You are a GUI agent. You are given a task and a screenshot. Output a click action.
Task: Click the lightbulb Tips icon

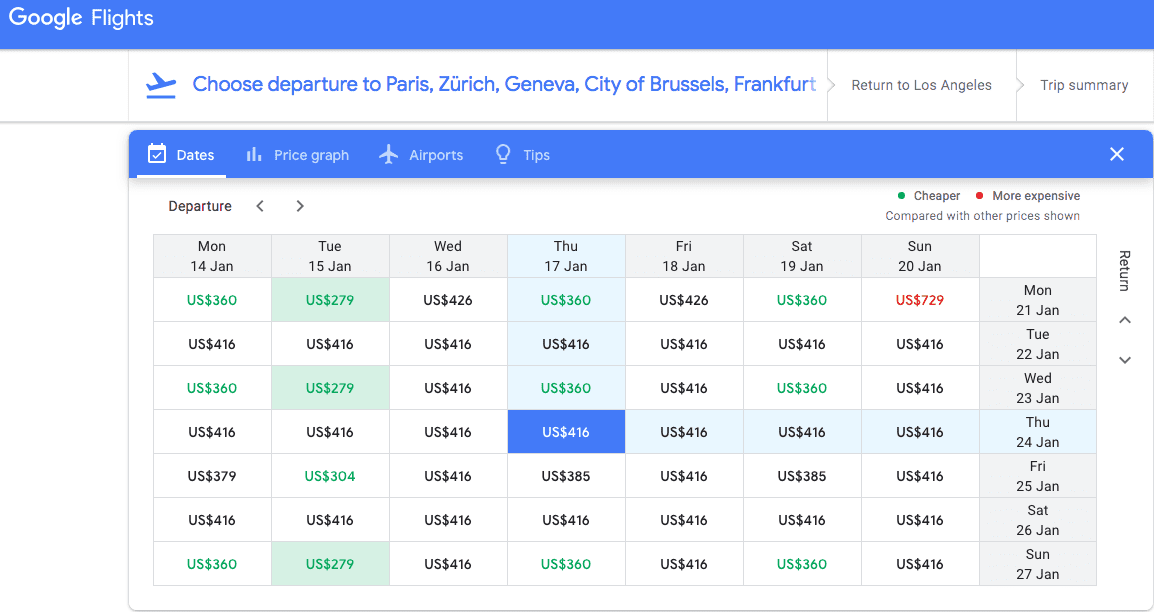503,154
